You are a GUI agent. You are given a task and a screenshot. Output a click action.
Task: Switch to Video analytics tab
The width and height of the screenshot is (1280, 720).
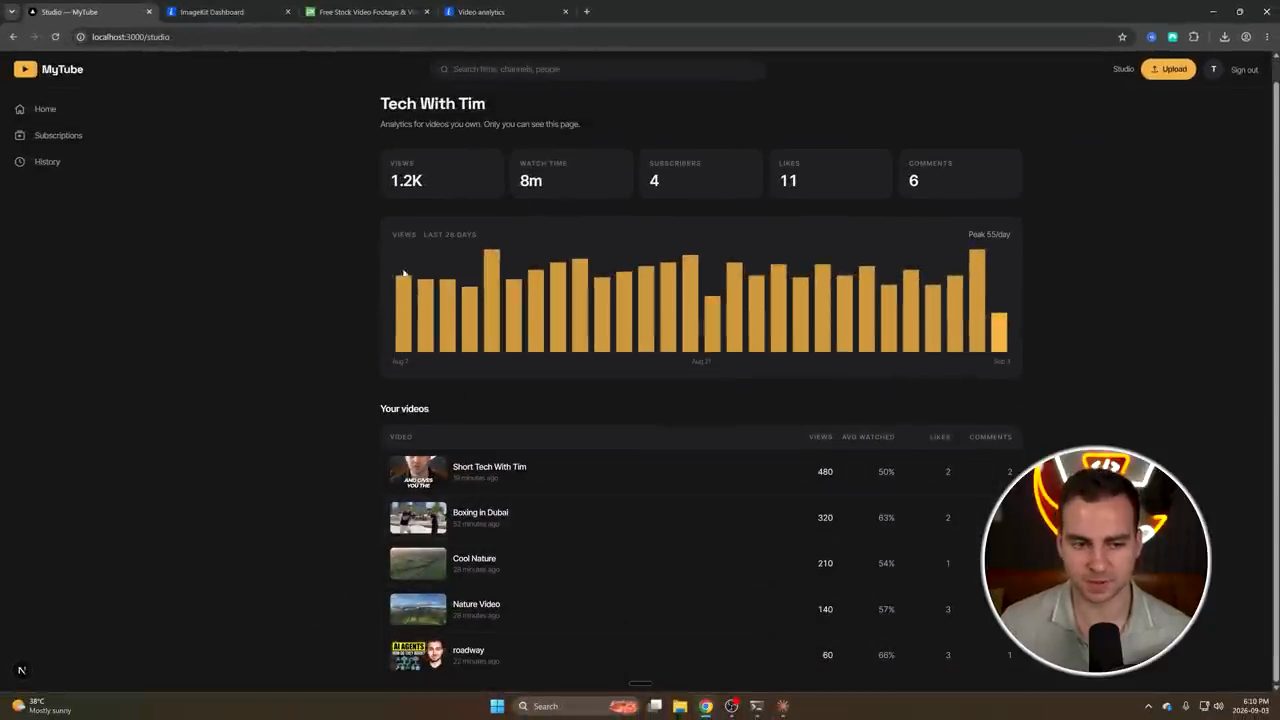tap(505, 12)
